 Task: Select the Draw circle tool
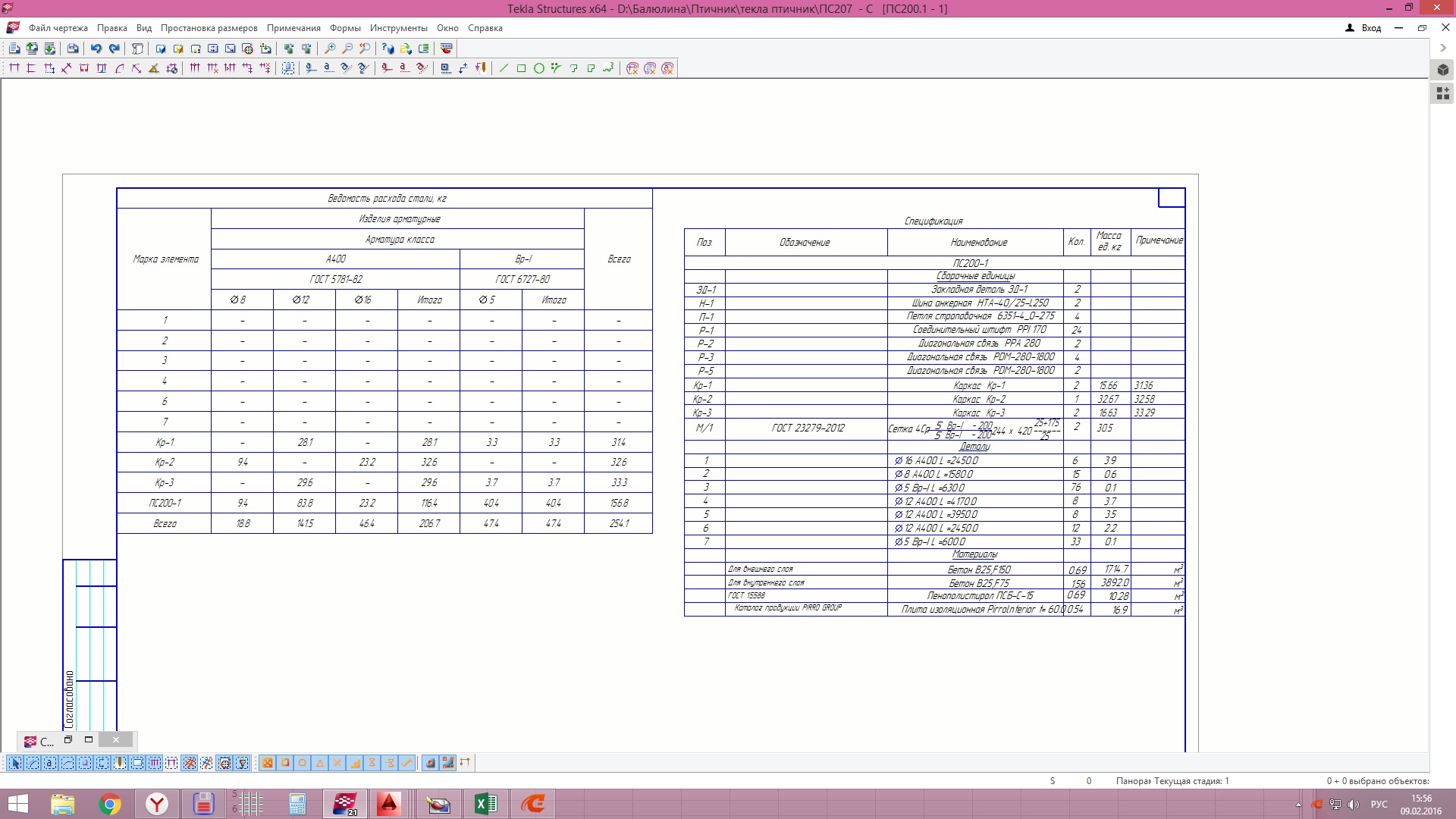coord(539,68)
